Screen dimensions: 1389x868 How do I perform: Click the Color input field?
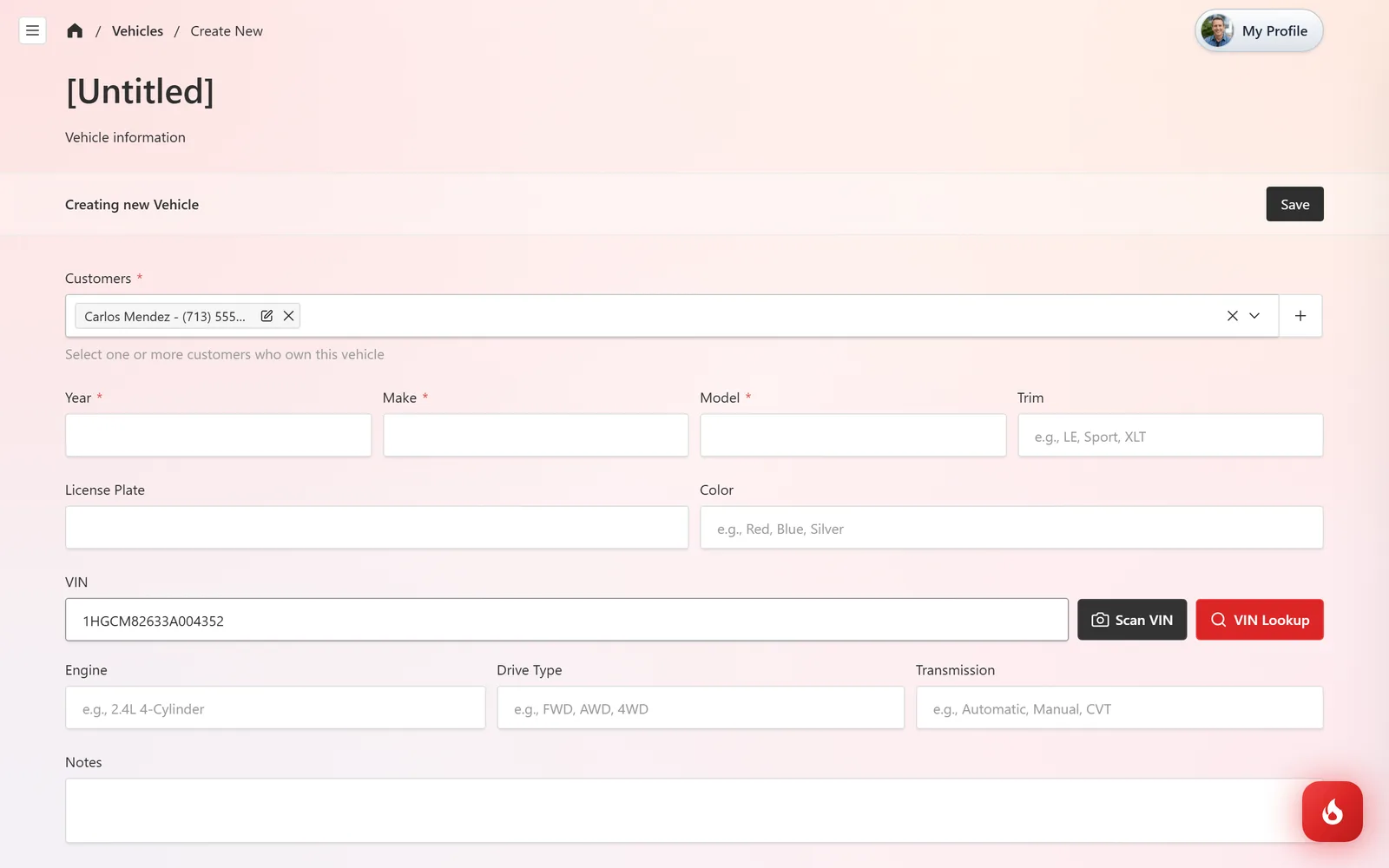(x=1011, y=527)
